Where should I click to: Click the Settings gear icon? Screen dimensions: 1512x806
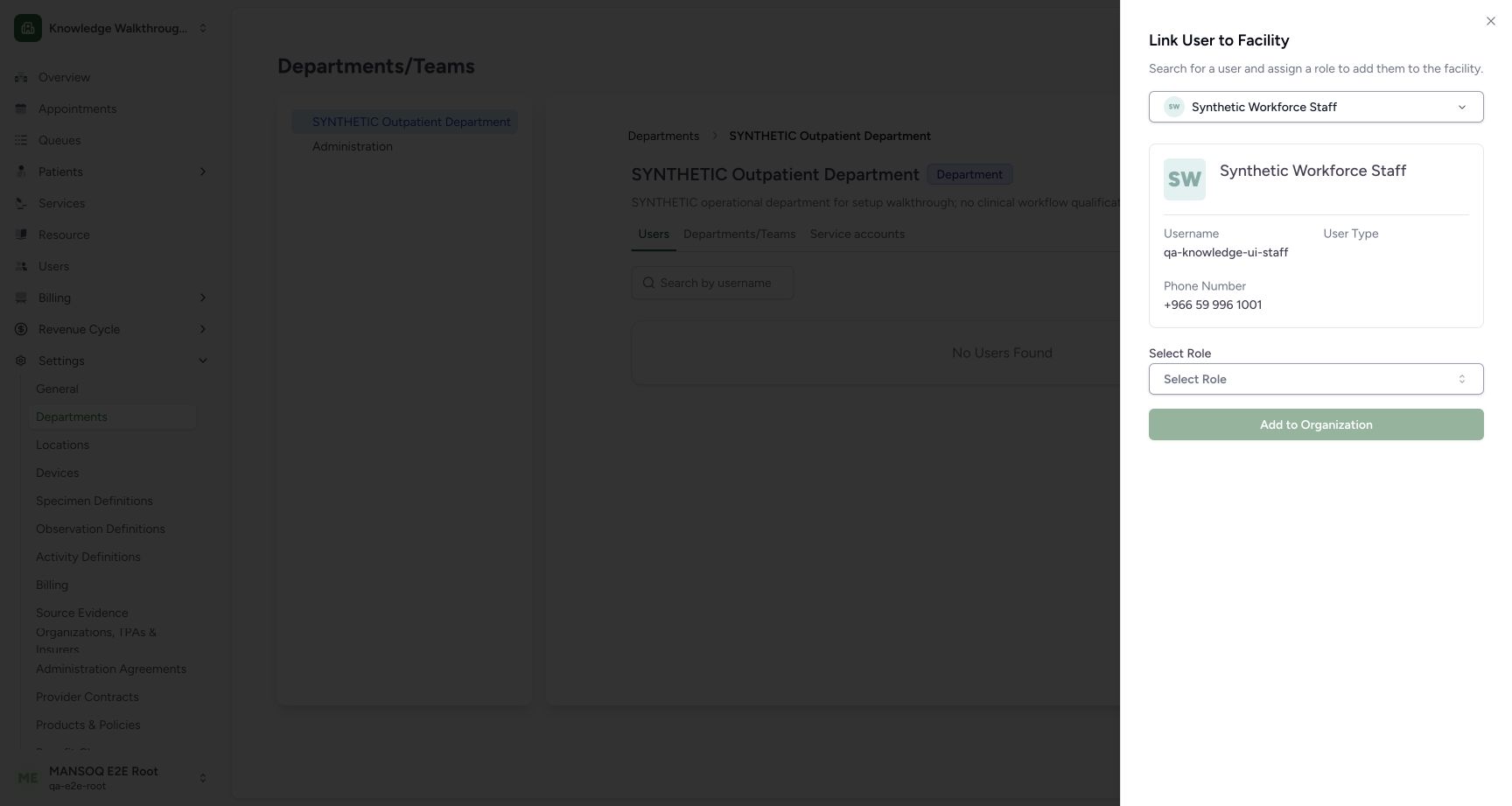click(x=21, y=361)
